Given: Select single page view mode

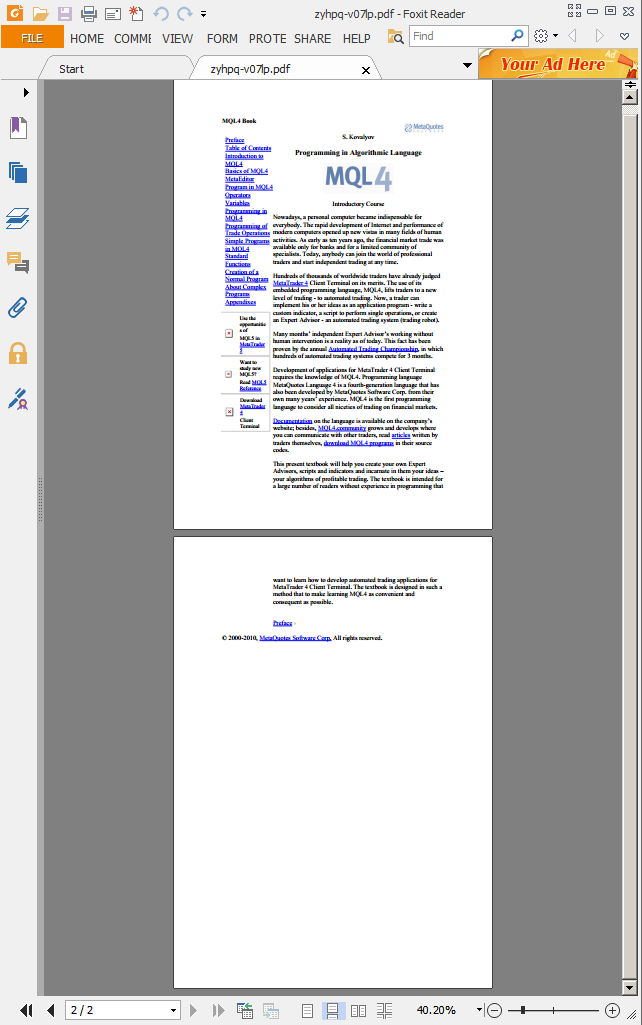Looking at the screenshot, I should pos(307,1011).
